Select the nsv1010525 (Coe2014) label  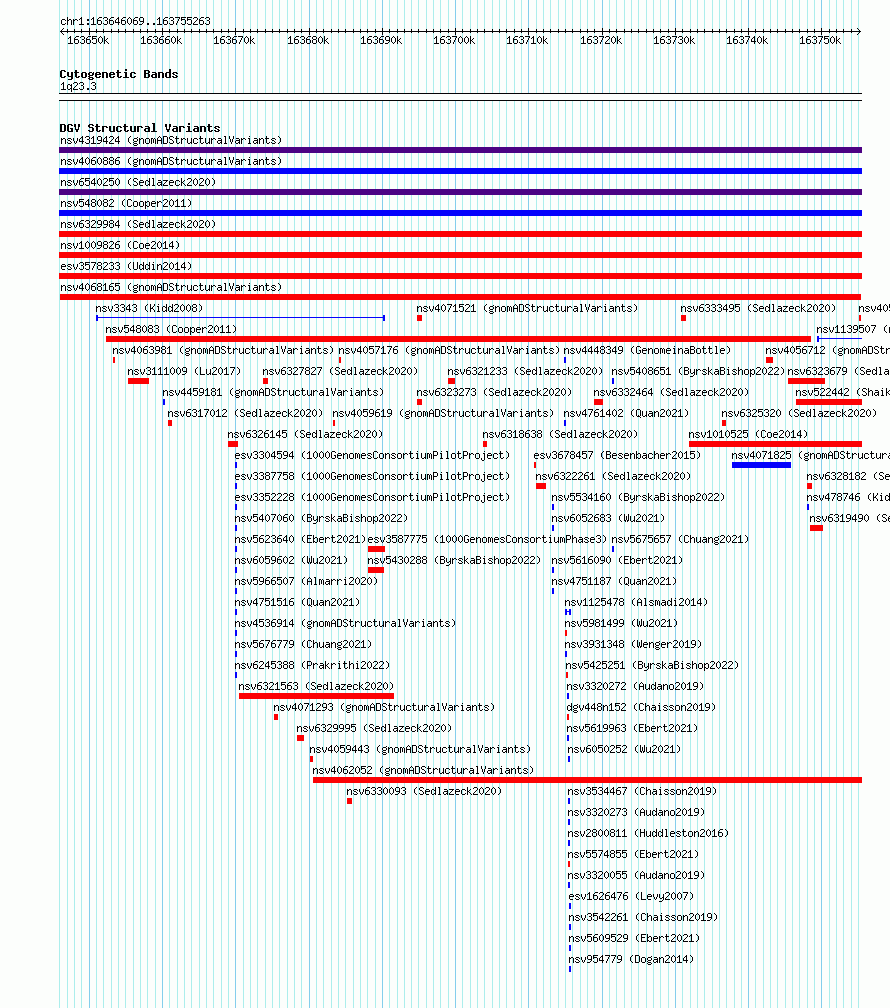click(x=749, y=434)
